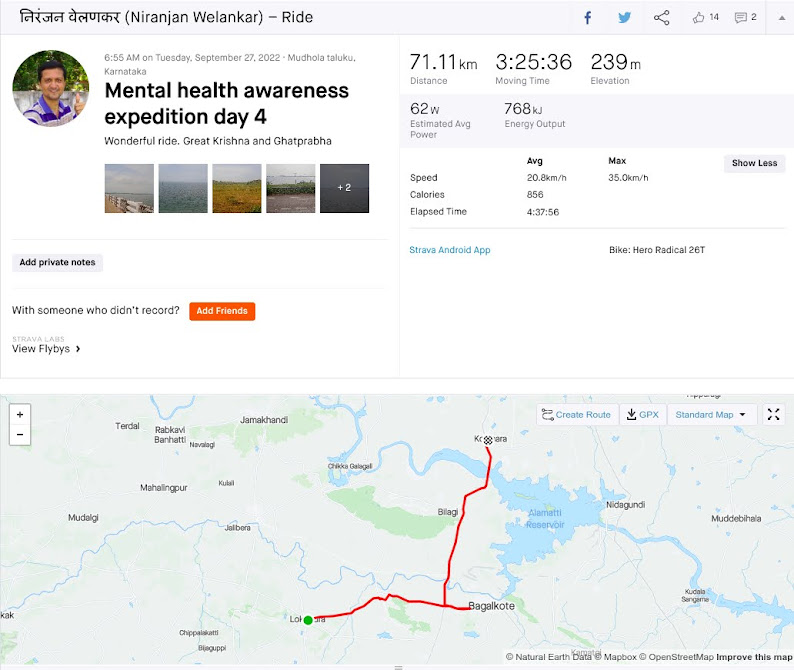Download the GPX file
Image resolution: width=794 pixels, height=670 pixels.
tap(642, 414)
